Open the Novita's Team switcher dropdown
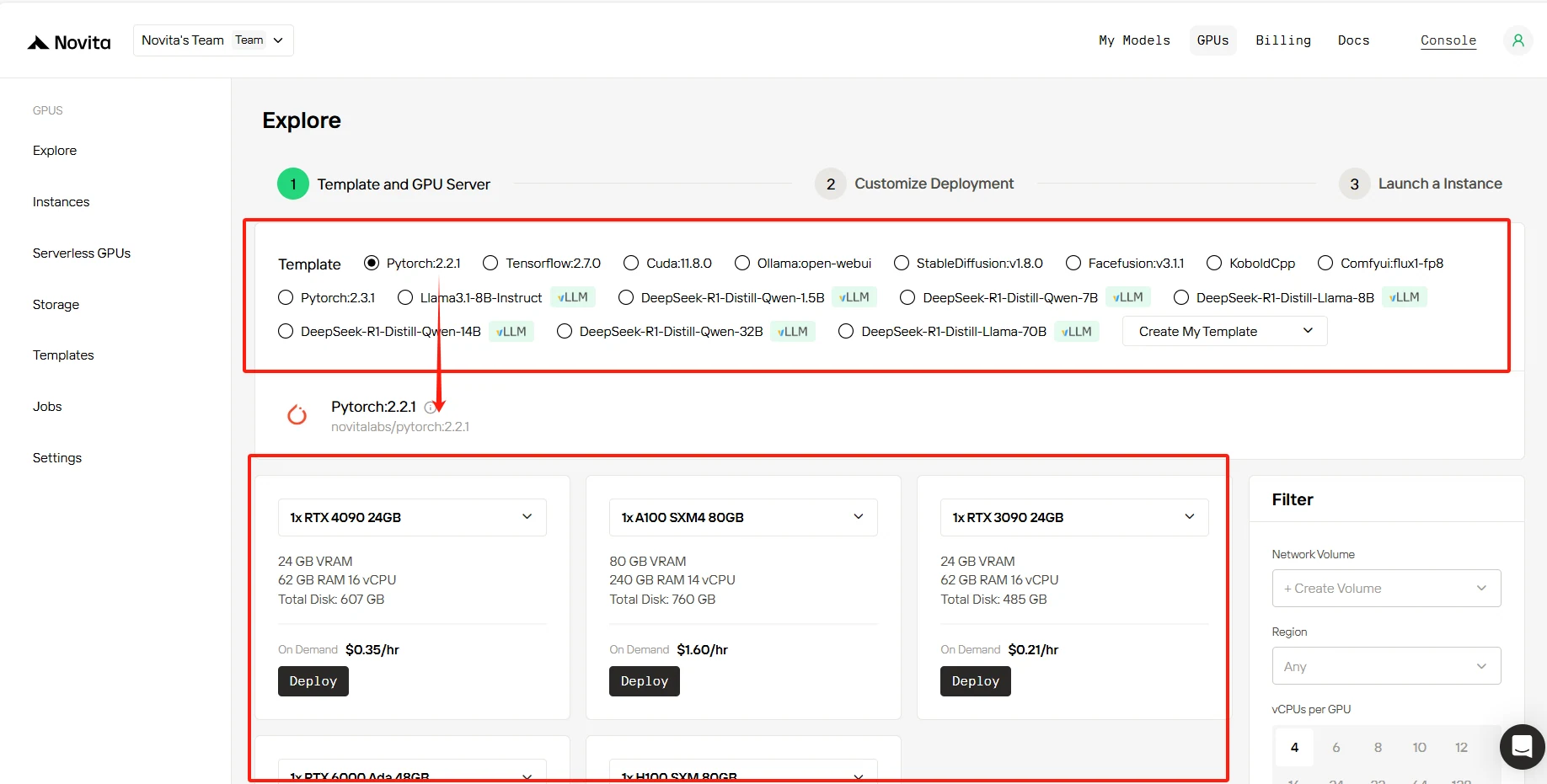This screenshot has height=784, width=1547. tap(213, 40)
